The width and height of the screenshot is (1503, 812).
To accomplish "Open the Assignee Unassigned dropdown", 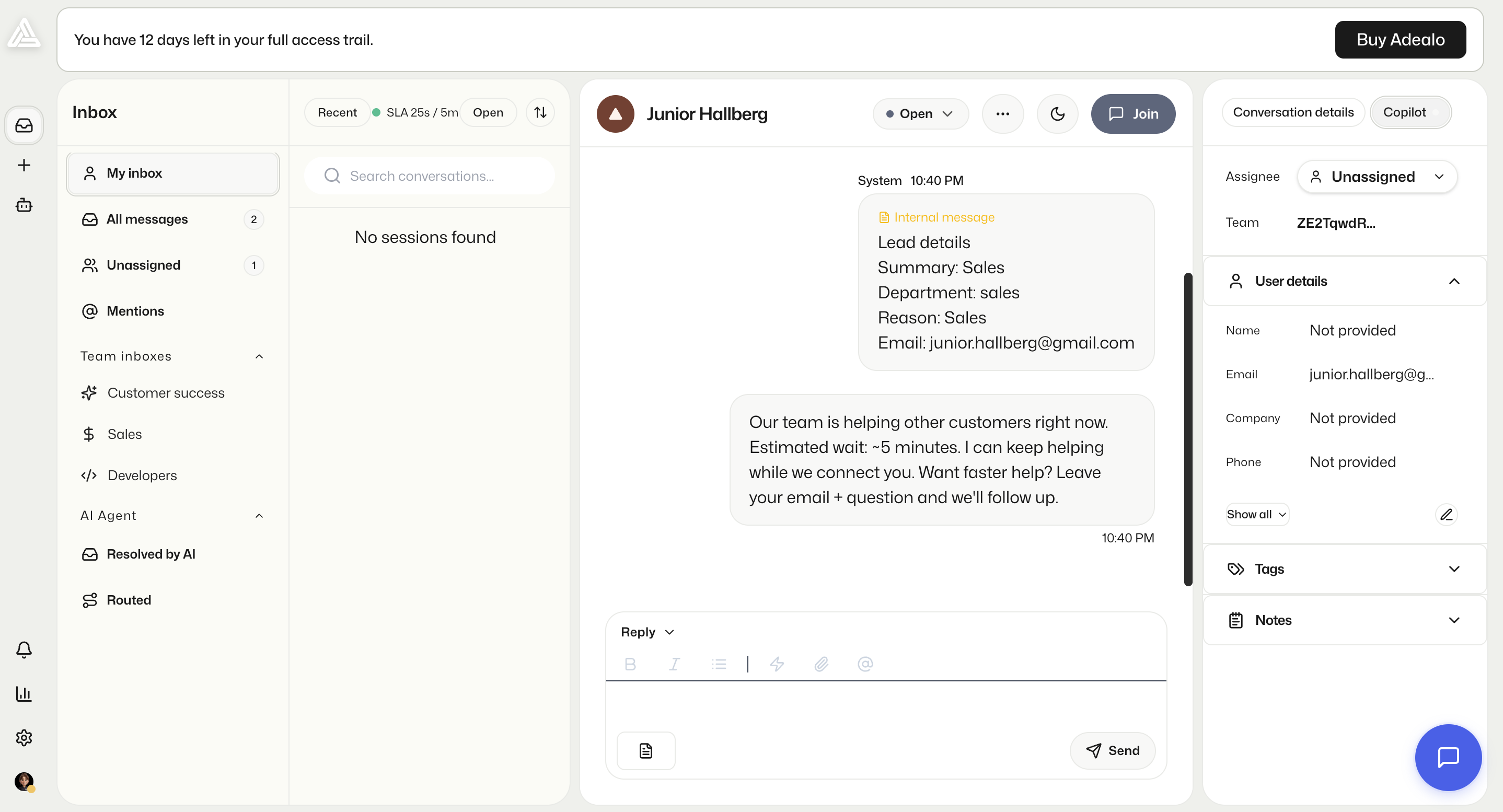I will [x=1377, y=176].
